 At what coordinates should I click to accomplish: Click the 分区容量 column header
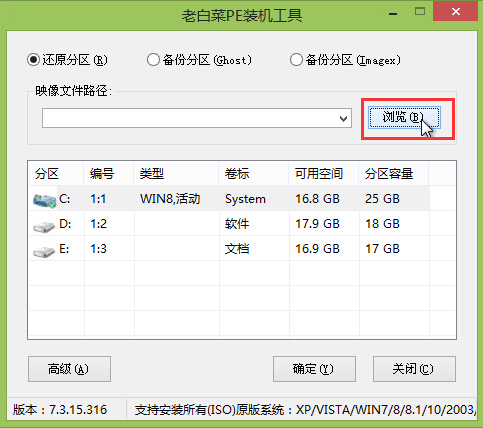point(394,174)
